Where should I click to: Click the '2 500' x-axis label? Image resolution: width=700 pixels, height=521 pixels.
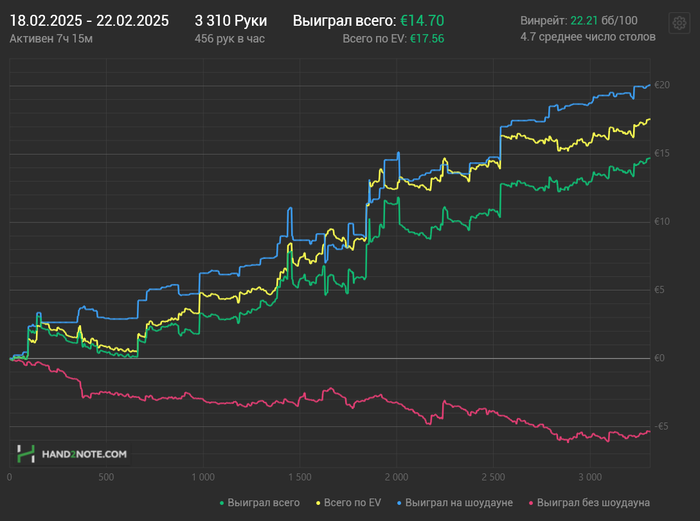[493, 477]
